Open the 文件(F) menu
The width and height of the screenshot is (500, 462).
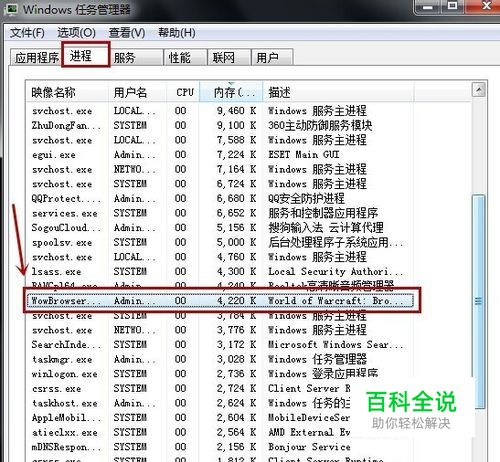[x=27, y=33]
